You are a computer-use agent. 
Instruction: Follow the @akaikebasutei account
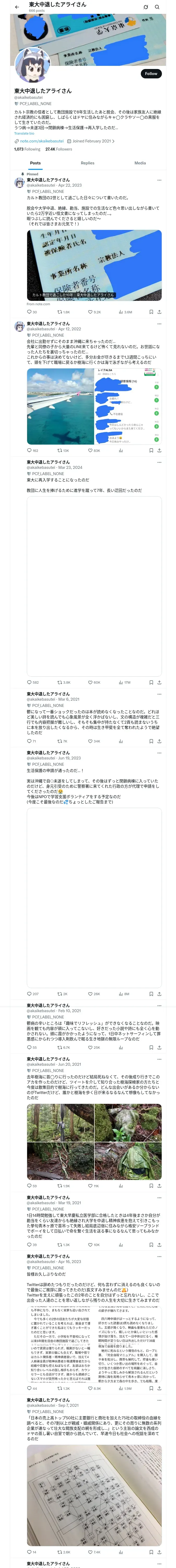tap(151, 74)
